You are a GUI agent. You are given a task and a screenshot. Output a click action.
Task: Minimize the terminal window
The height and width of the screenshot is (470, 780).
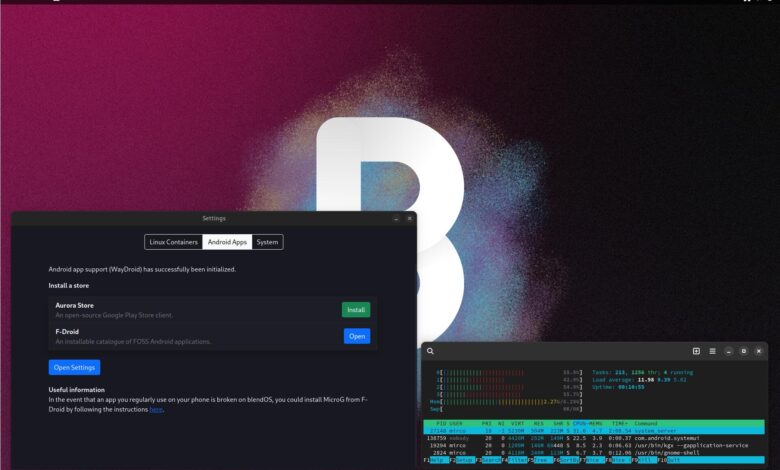[x=728, y=351]
